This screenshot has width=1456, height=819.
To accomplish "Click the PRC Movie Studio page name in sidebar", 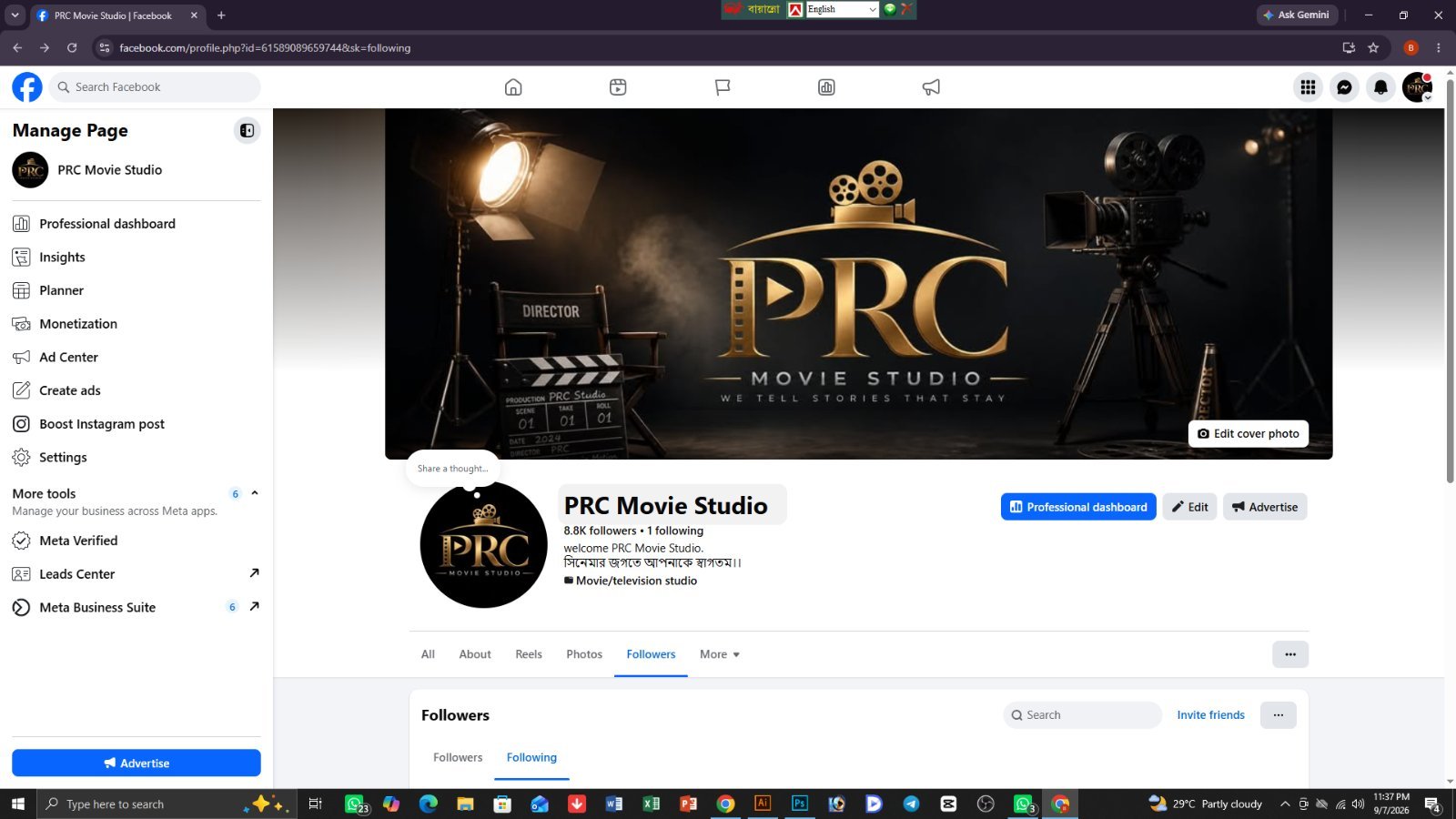I will (x=109, y=170).
